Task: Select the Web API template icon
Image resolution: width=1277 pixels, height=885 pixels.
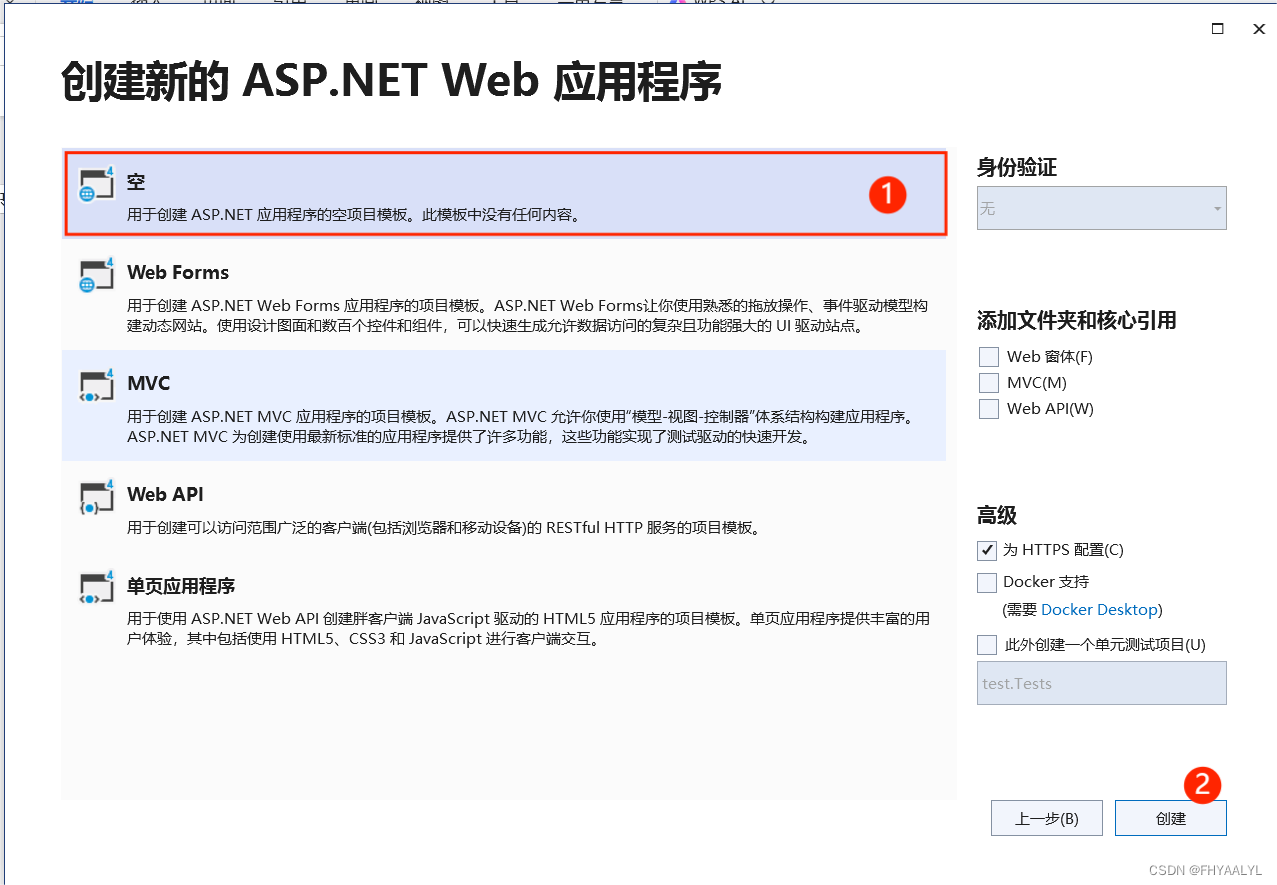Action: tap(97, 497)
